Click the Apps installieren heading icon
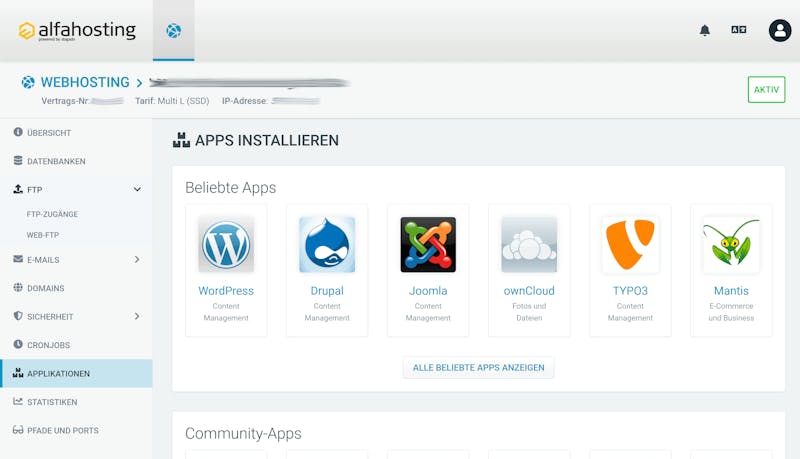 [x=181, y=140]
